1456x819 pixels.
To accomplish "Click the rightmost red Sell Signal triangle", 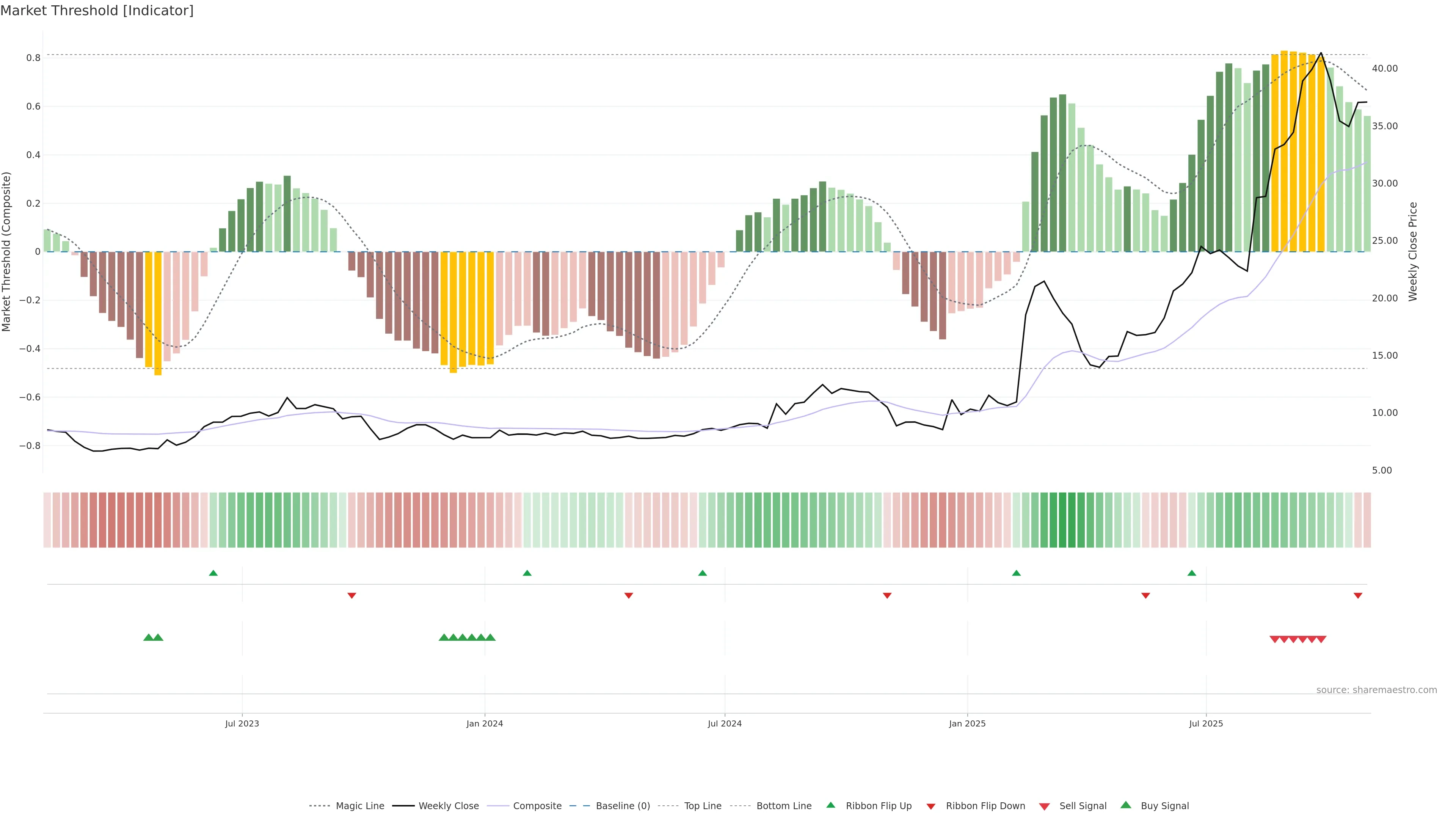I will pyautogui.click(x=1321, y=639).
